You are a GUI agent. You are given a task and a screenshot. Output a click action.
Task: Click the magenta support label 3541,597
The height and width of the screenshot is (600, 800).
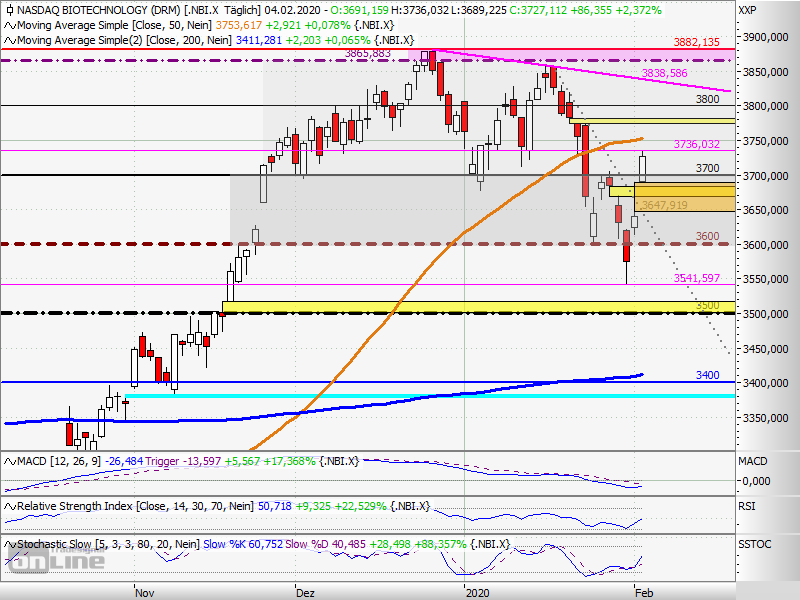[x=696, y=278]
